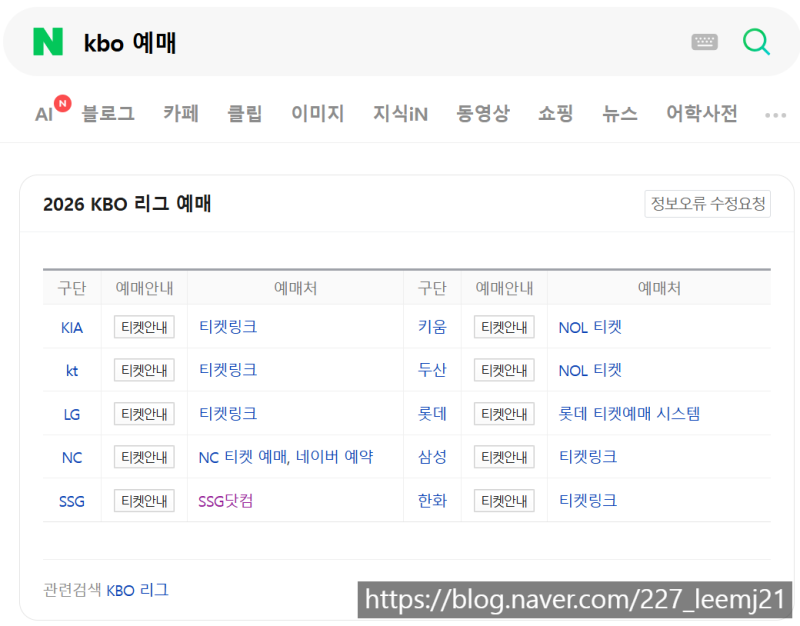Click the green Naver logo icon
The image size is (800, 626).
tap(48, 42)
